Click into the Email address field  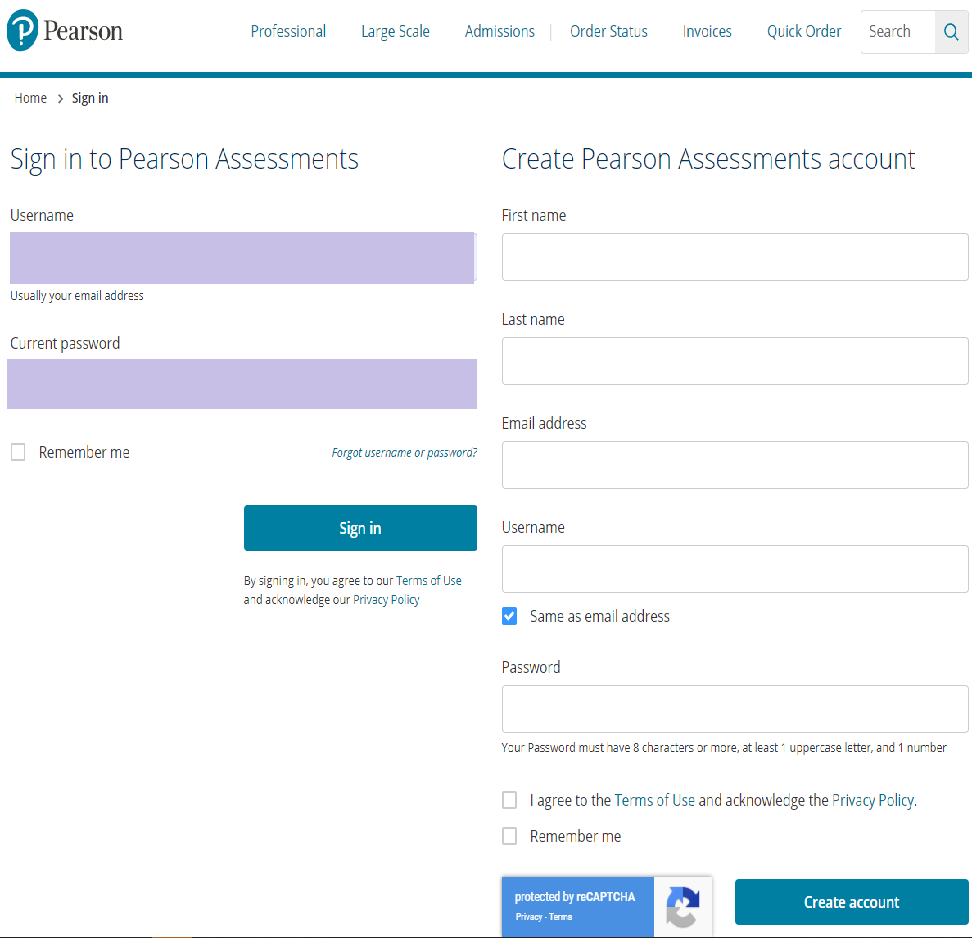pos(735,465)
